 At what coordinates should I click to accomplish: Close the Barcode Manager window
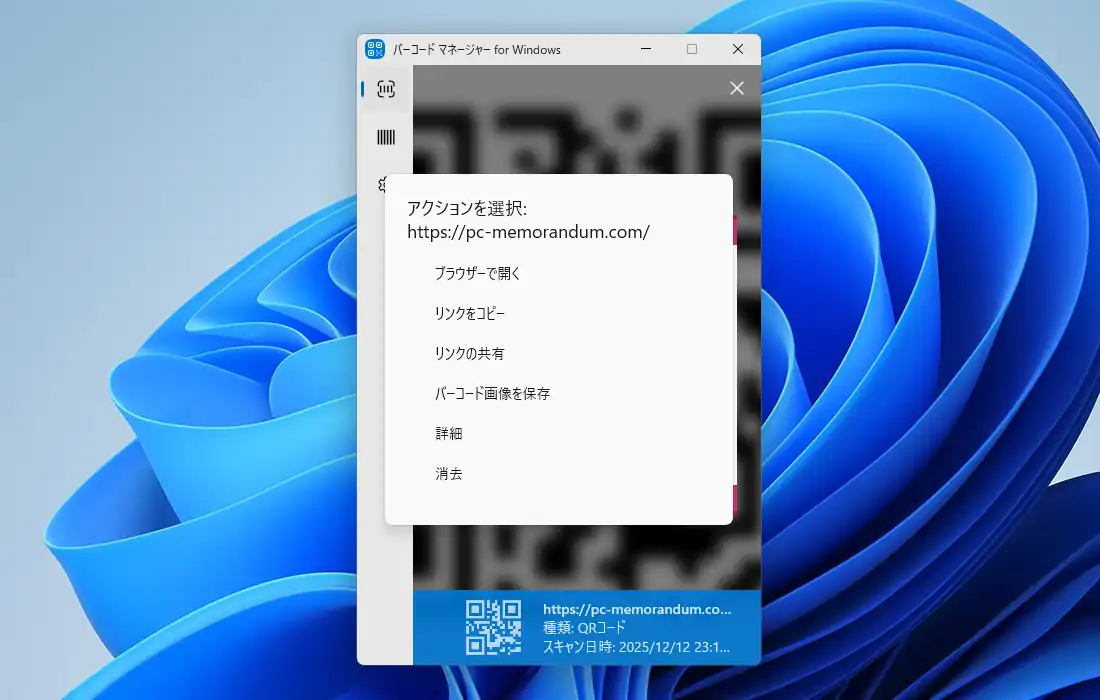point(738,49)
